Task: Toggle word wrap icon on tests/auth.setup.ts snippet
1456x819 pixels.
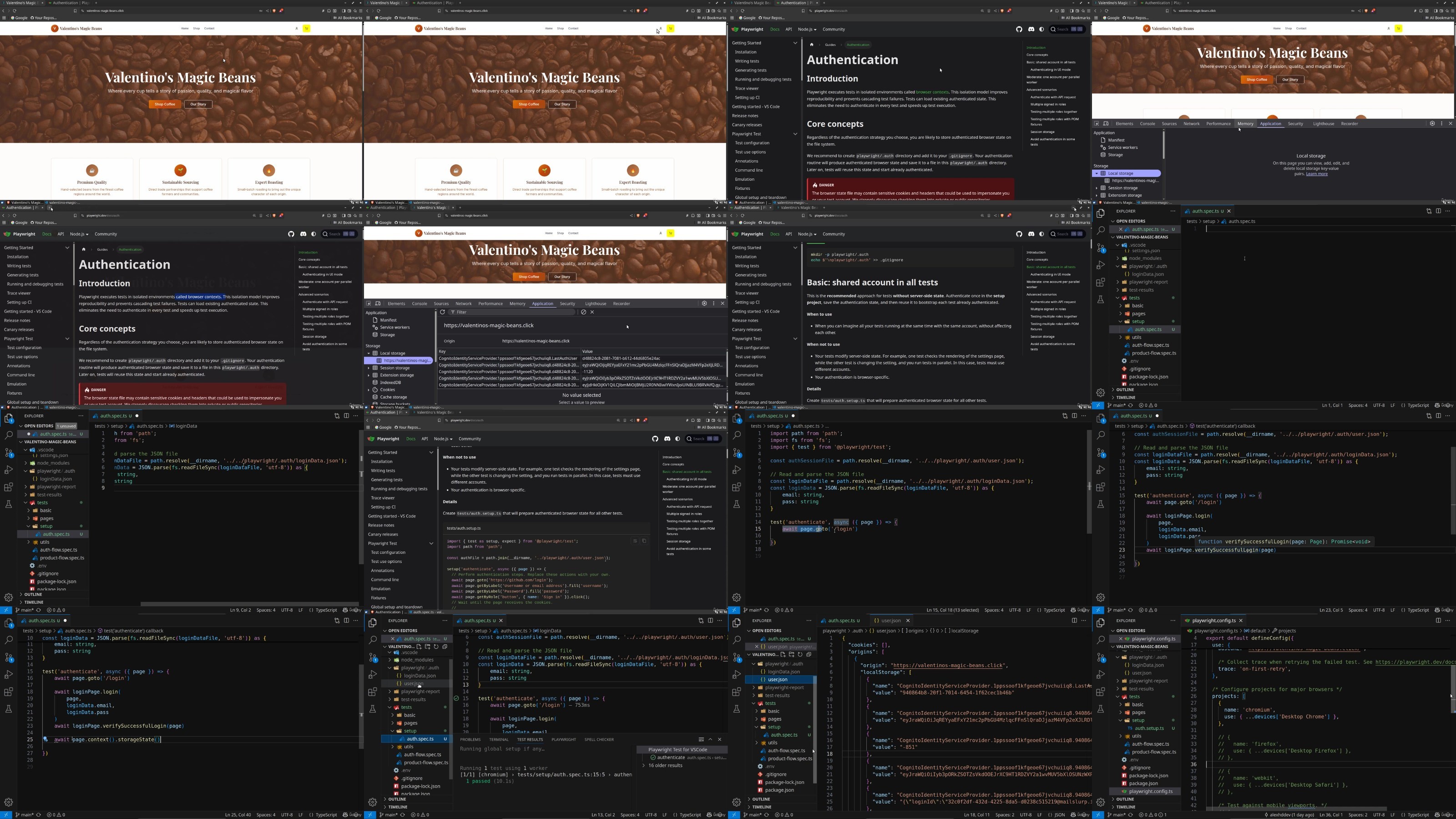Action: pyautogui.click(x=635, y=541)
